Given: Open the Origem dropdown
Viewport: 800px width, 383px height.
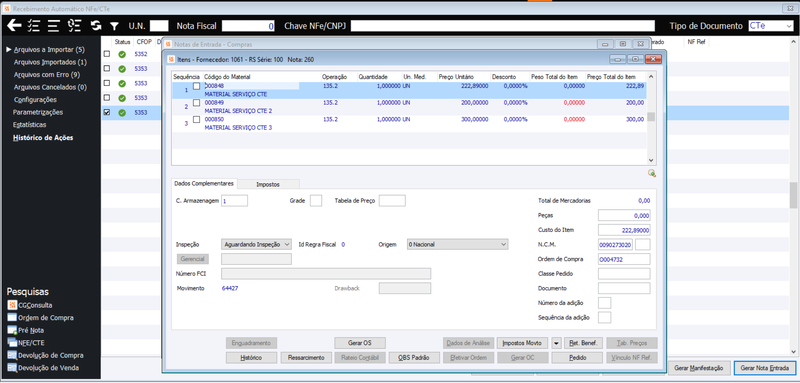Looking at the screenshot, I should [458, 244].
